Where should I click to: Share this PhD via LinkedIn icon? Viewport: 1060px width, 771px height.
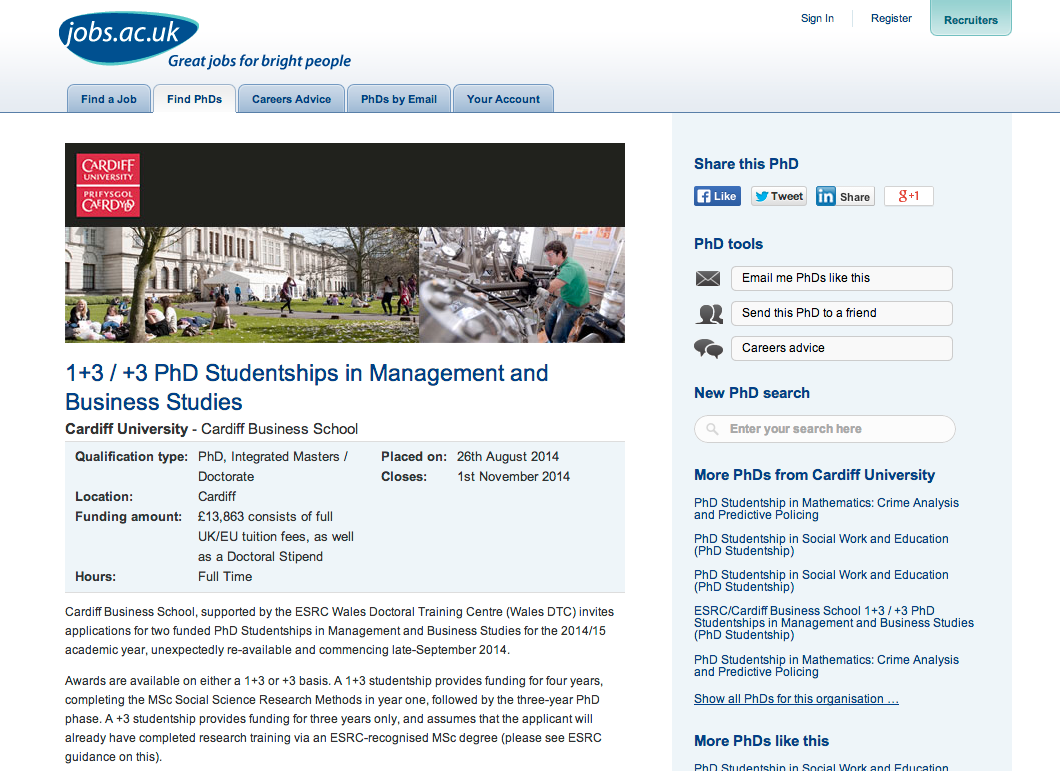[x=844, y=196]
